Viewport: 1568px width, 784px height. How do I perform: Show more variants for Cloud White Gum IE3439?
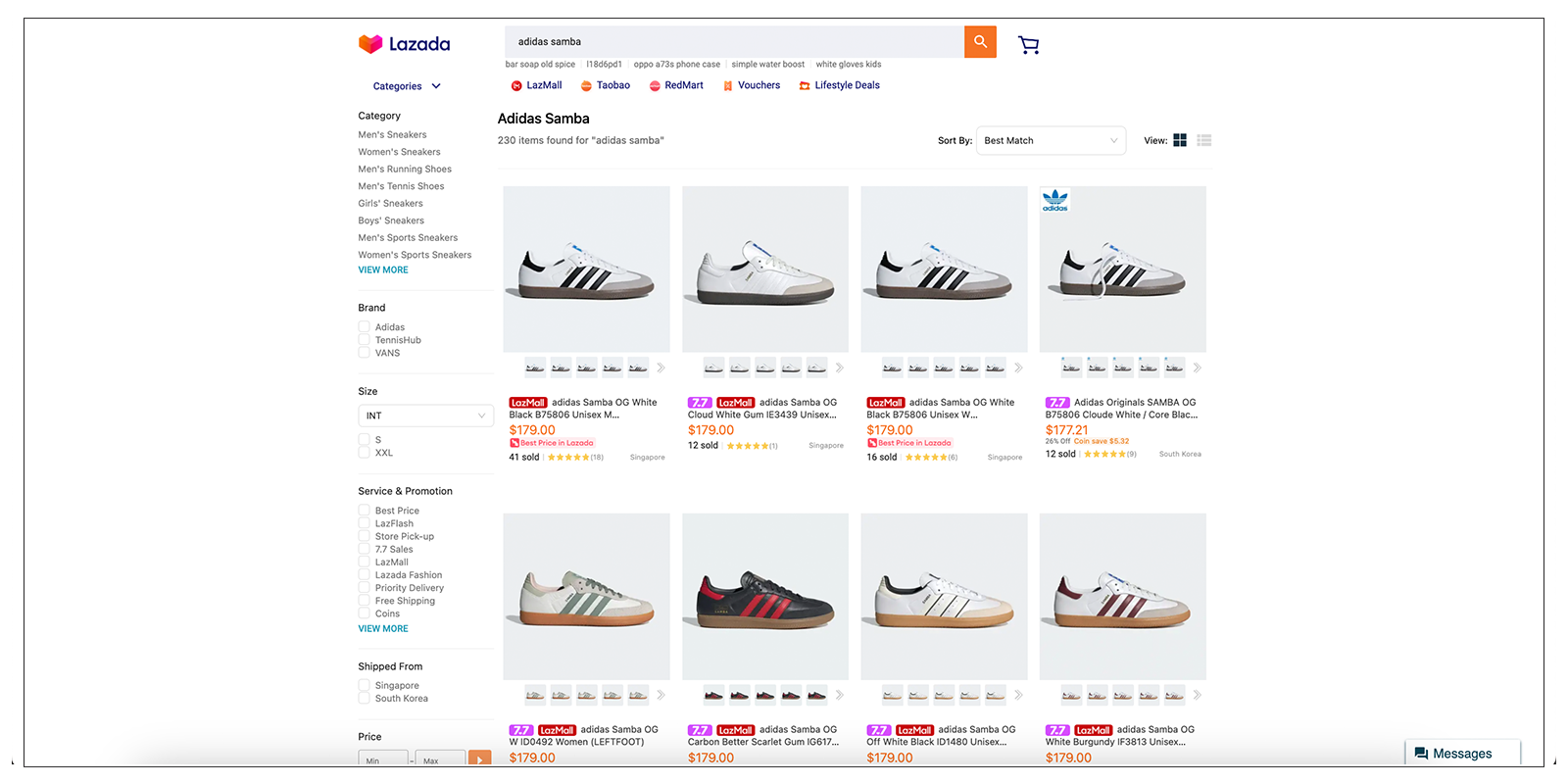tap(839, 367)
